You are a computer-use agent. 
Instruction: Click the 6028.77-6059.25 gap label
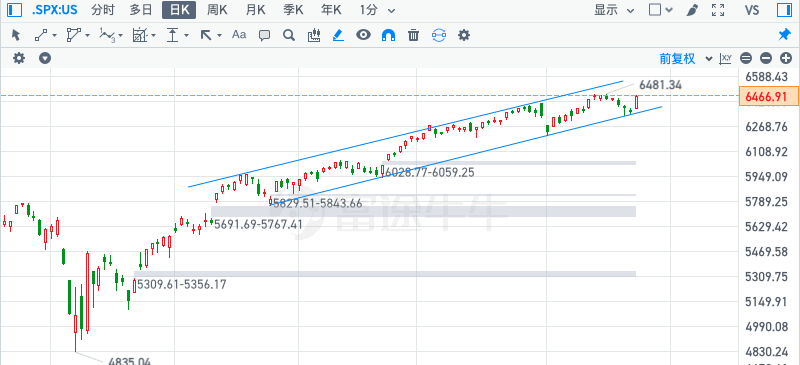click(x=430, y=173)
